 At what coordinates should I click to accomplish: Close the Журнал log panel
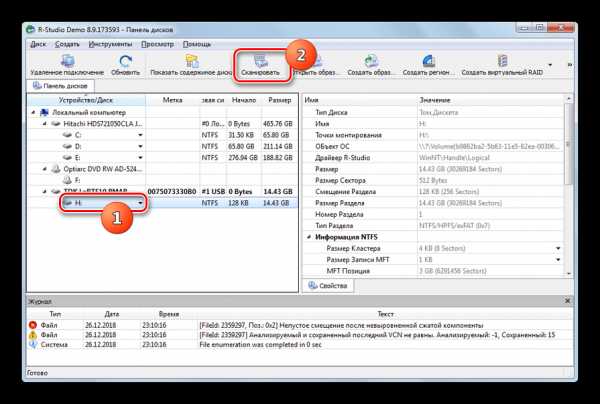[x=567, y=301]
